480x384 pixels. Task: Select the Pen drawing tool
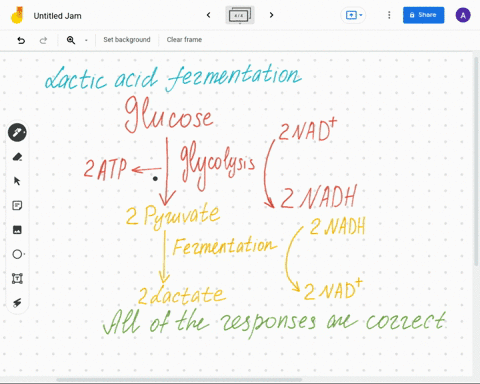click(x=17, y=133)
